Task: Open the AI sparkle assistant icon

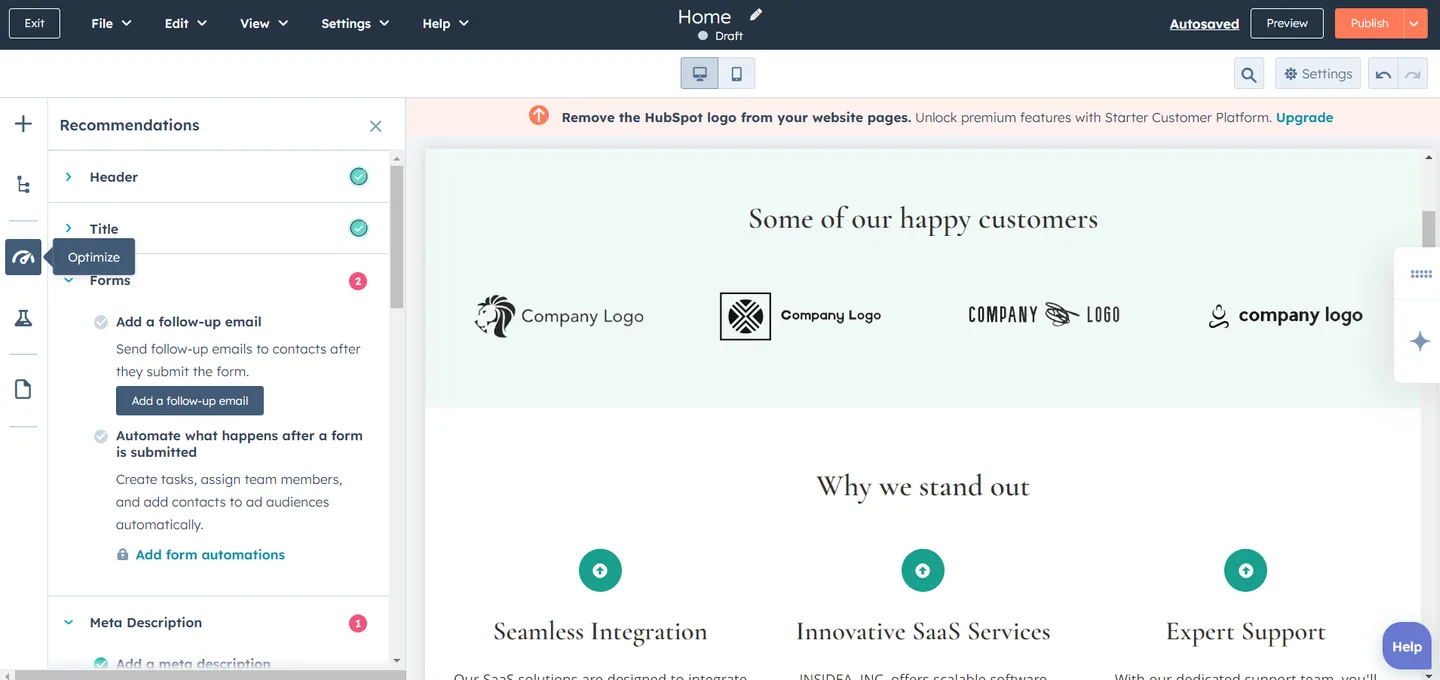Action: (1420, 342)
